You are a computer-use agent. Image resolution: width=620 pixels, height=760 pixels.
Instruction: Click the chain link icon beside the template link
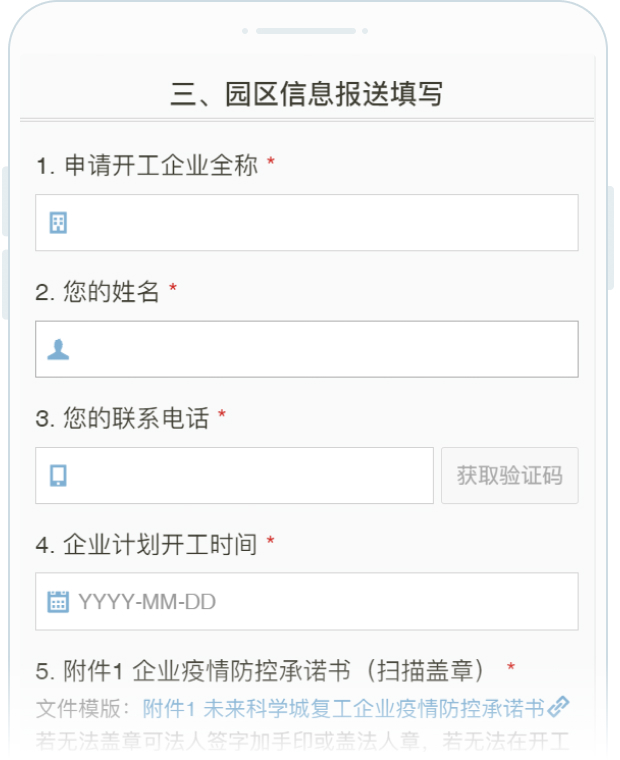click(559, 709)
